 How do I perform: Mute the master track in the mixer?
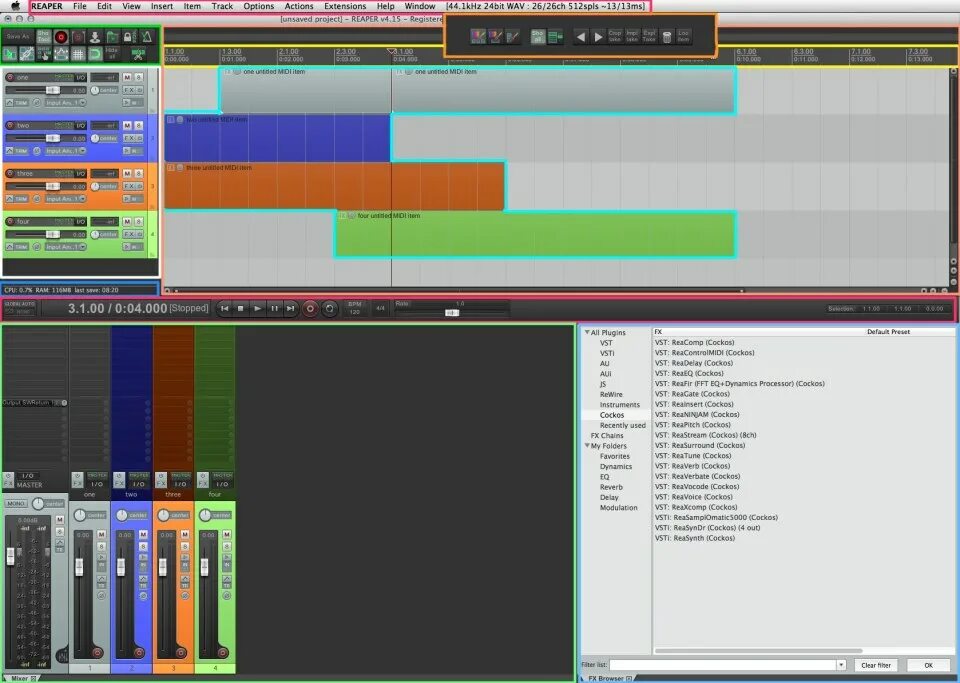tap(60, 520)
